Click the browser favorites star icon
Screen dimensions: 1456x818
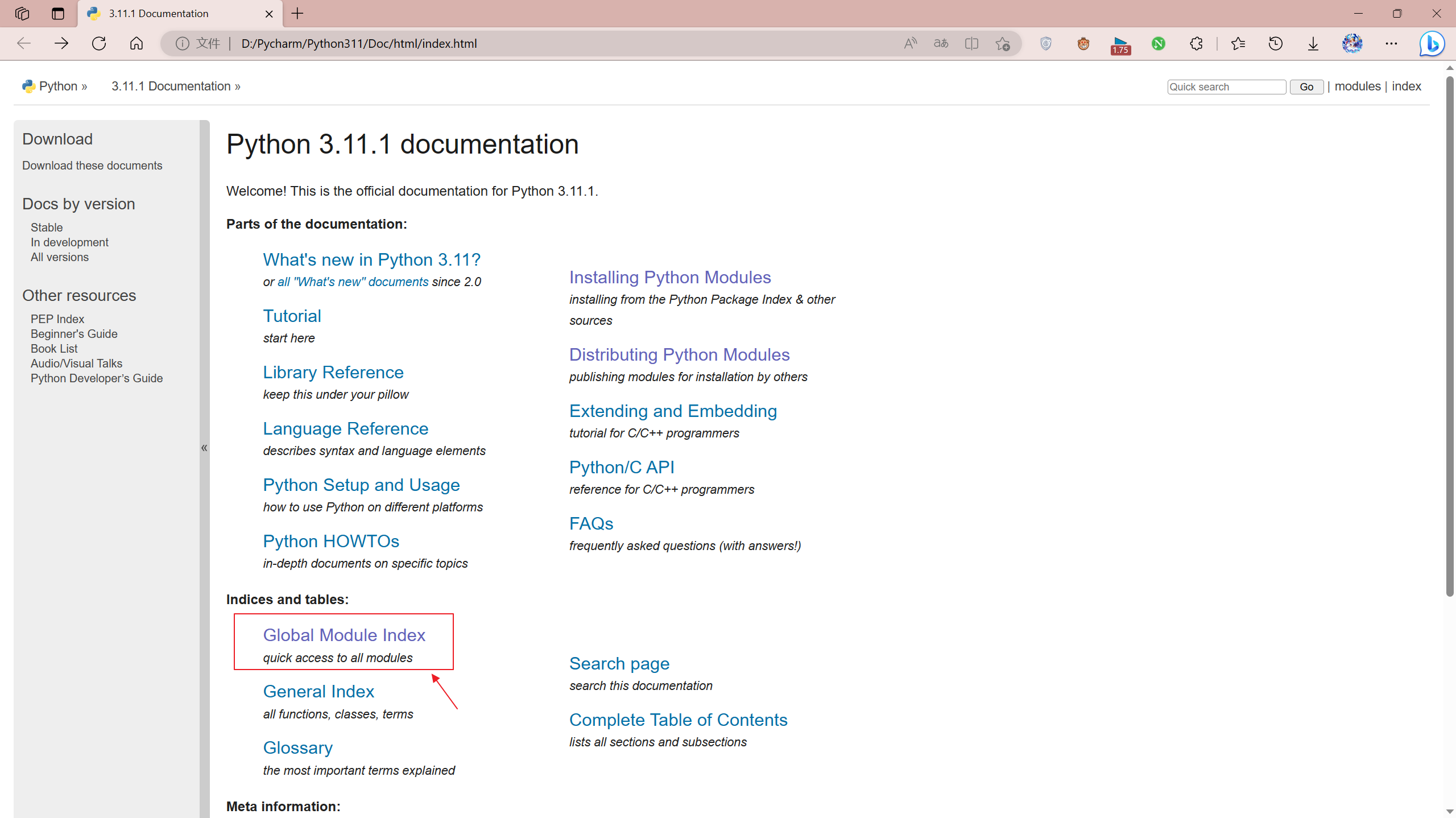click(x=1003, y=43)
